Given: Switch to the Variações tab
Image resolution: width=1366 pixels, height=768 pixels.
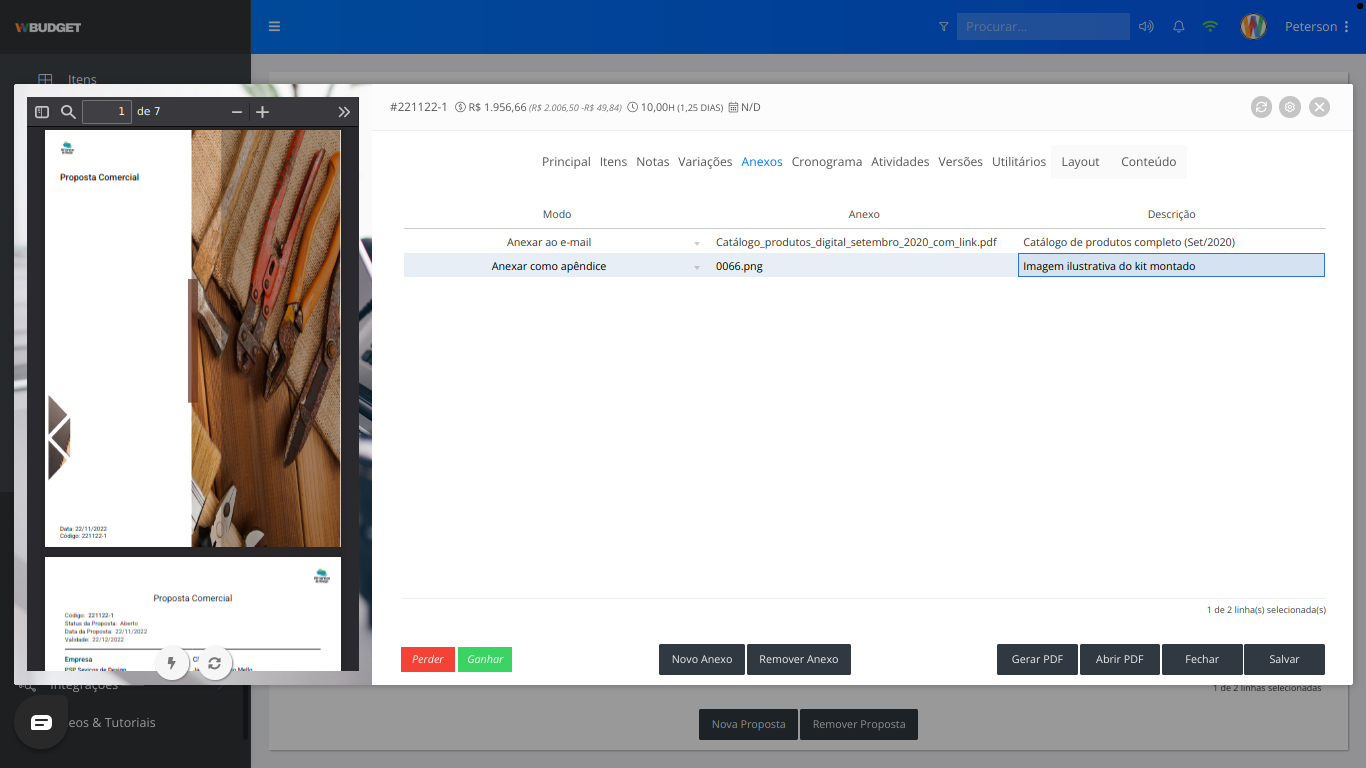Looking at the screenshot, I should (x=705, y=162).
